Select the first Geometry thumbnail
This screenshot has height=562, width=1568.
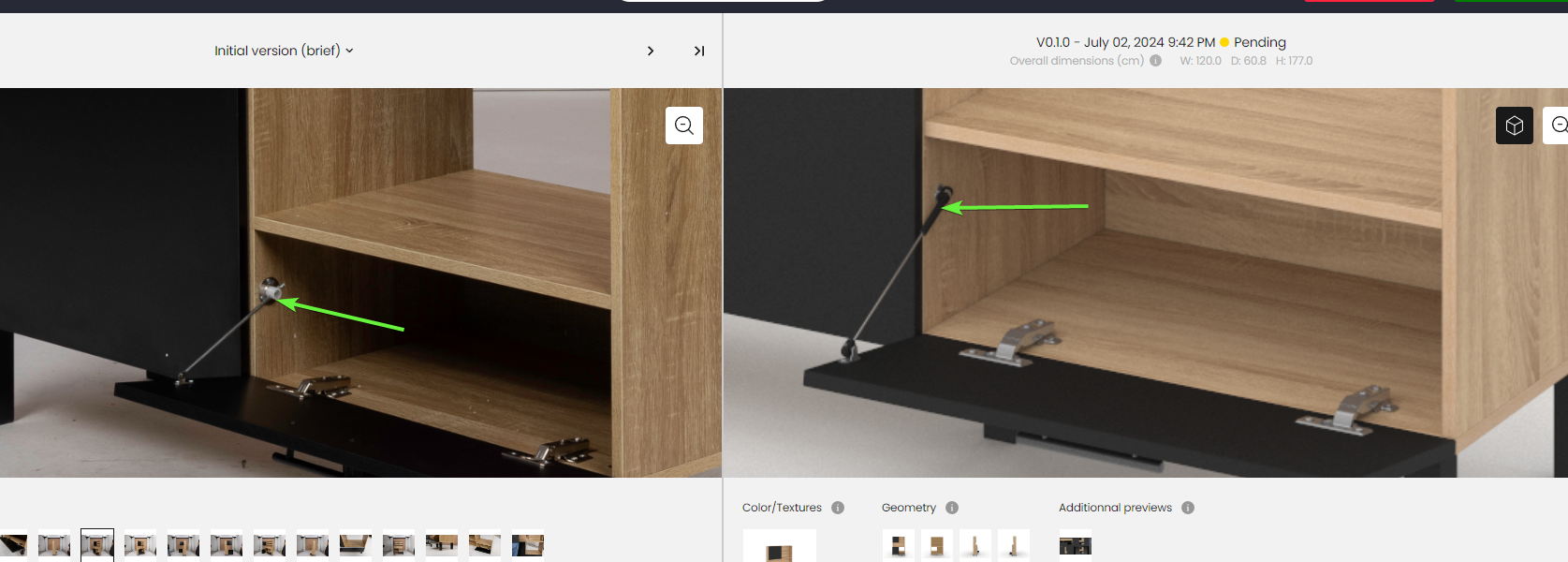point(899,545)
